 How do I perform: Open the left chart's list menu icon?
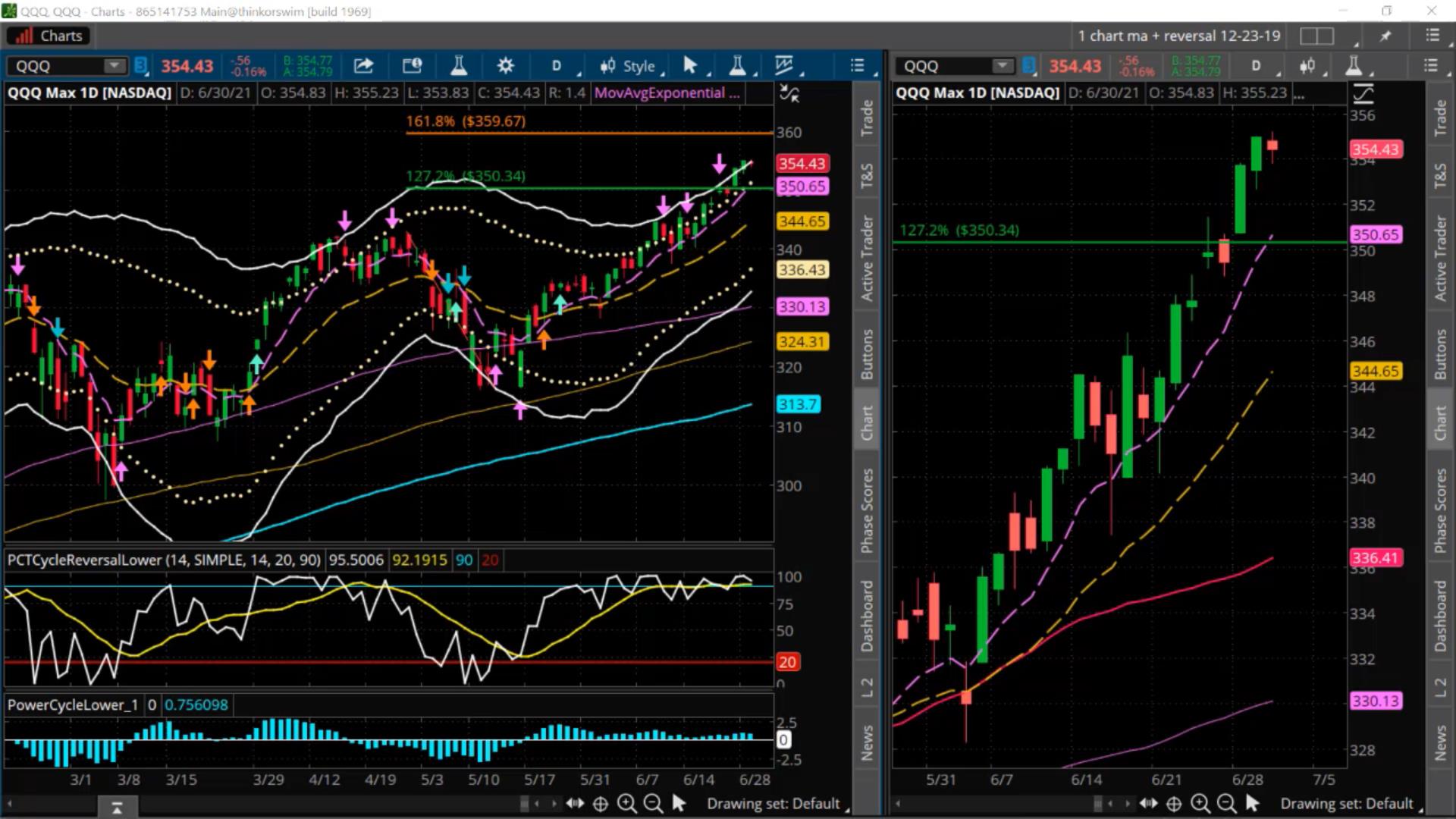[857, 66]
